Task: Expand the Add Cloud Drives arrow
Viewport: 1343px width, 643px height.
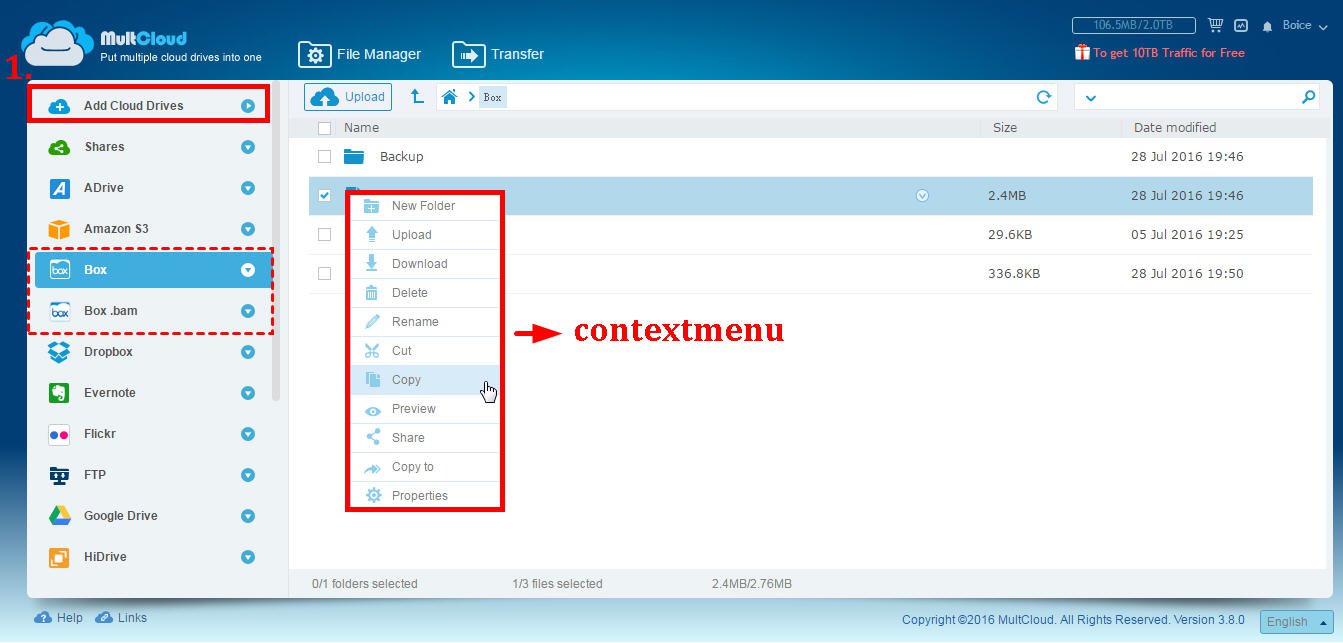Action: (x=248, y=106)
